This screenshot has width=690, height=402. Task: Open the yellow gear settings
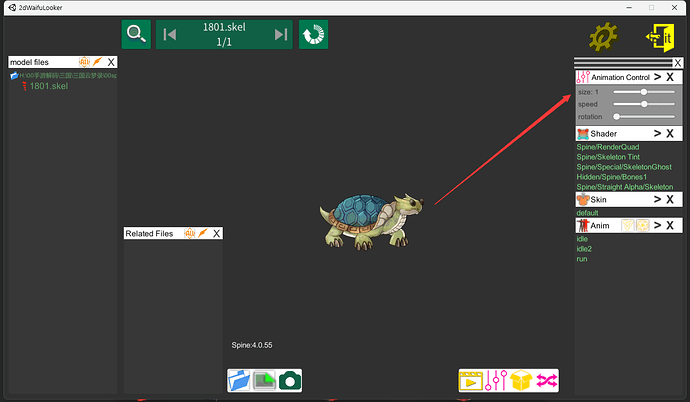click(603, 37)
